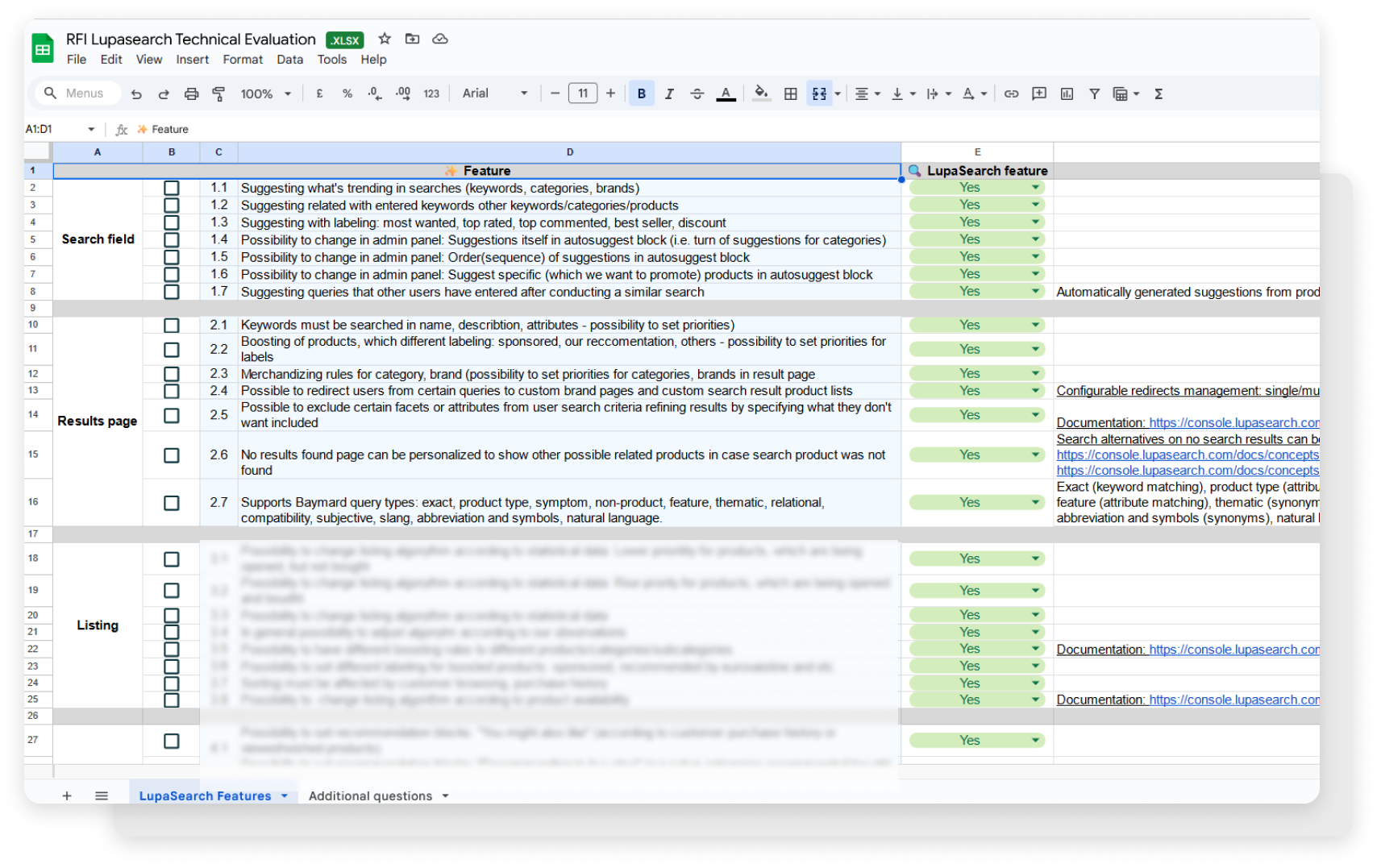Viewport: 1377px width, 868px height.
Task: Tick checkbox for row 2.7
Action: (172, 503)
